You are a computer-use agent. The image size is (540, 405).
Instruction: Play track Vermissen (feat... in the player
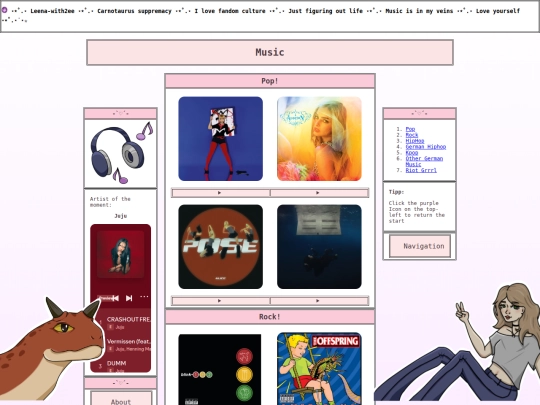[x=128, y=341]
